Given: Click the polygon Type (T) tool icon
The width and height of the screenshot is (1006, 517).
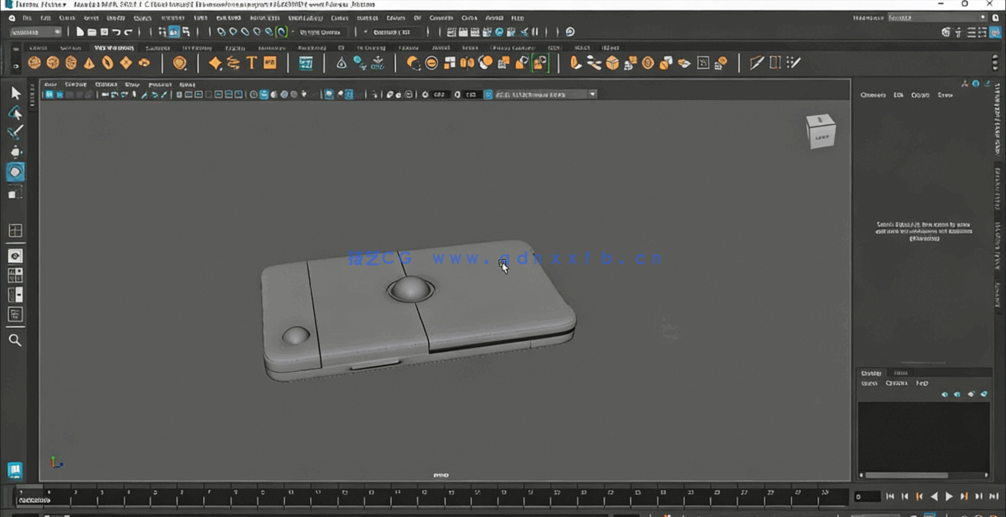Looking at the screenshot, I should click(x=251, y=63).
